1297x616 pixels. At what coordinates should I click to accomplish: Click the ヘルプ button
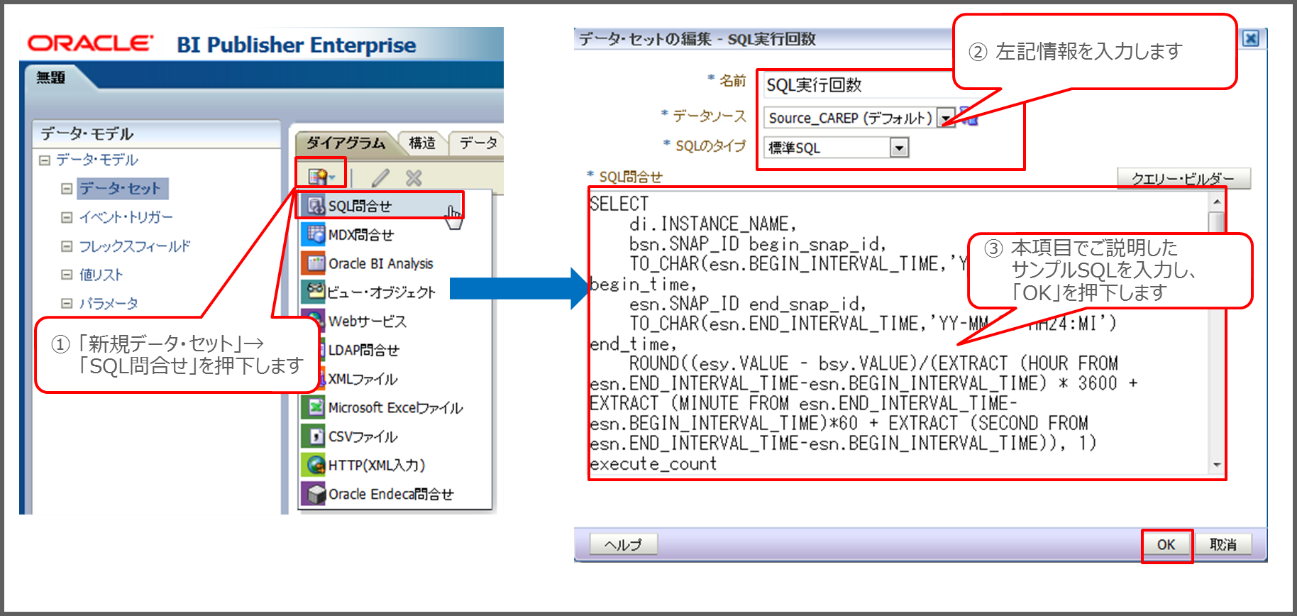click(x=623, y=545)
